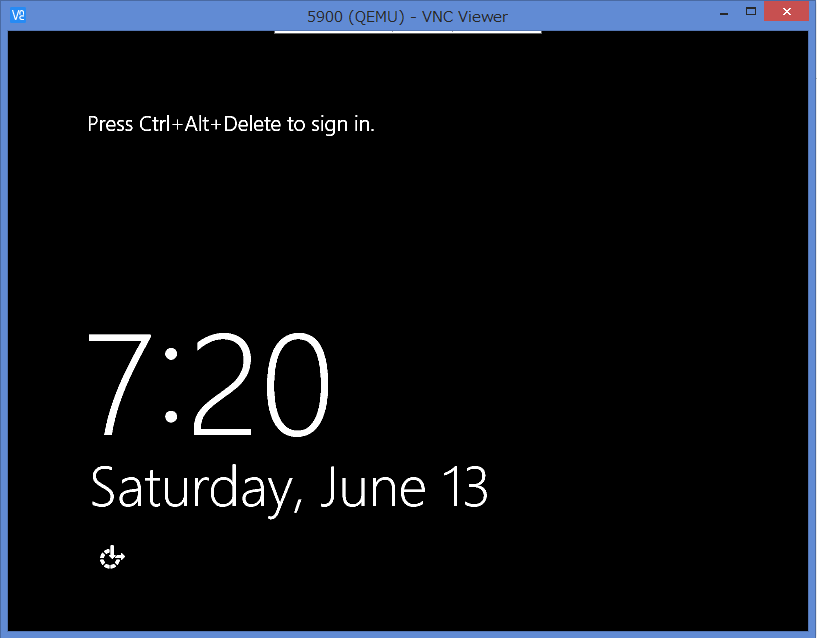
Task: Close the VNC Viewer window
Action: 787,11
